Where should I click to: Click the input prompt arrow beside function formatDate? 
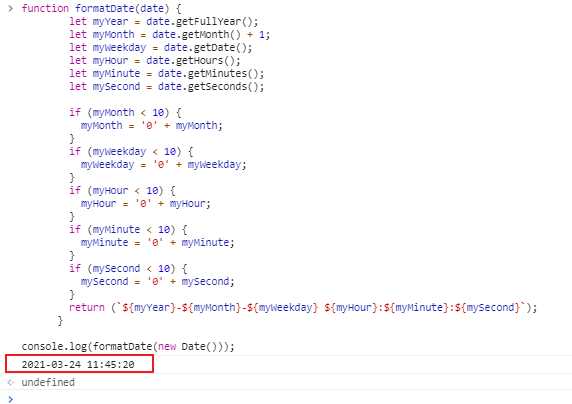pyautogui.click(x=11, y=8)
